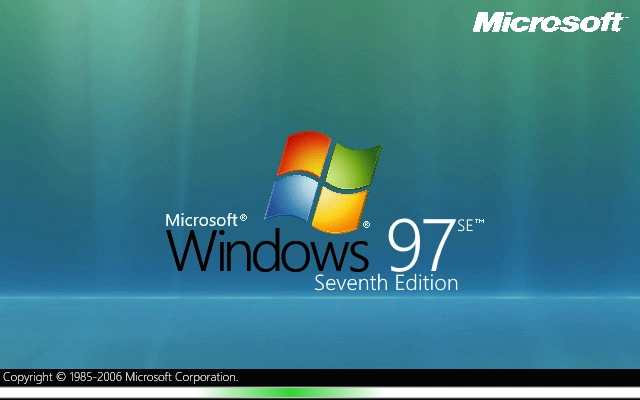This screenshot has height=400, width=640.
Task: Click the four-color Windows flag logo
Action: [323, 181]
